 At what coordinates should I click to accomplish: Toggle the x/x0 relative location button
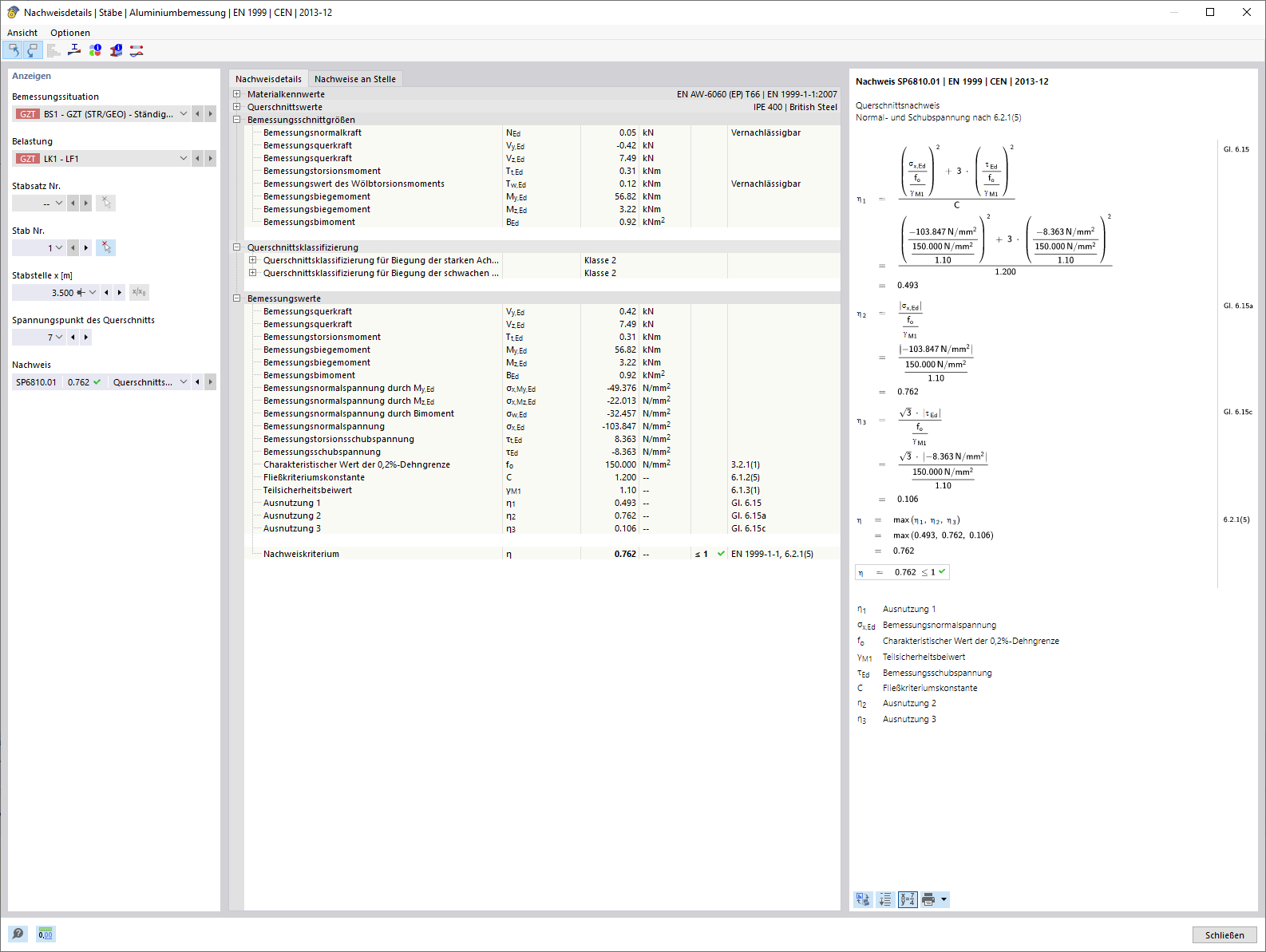pos(139,293)
